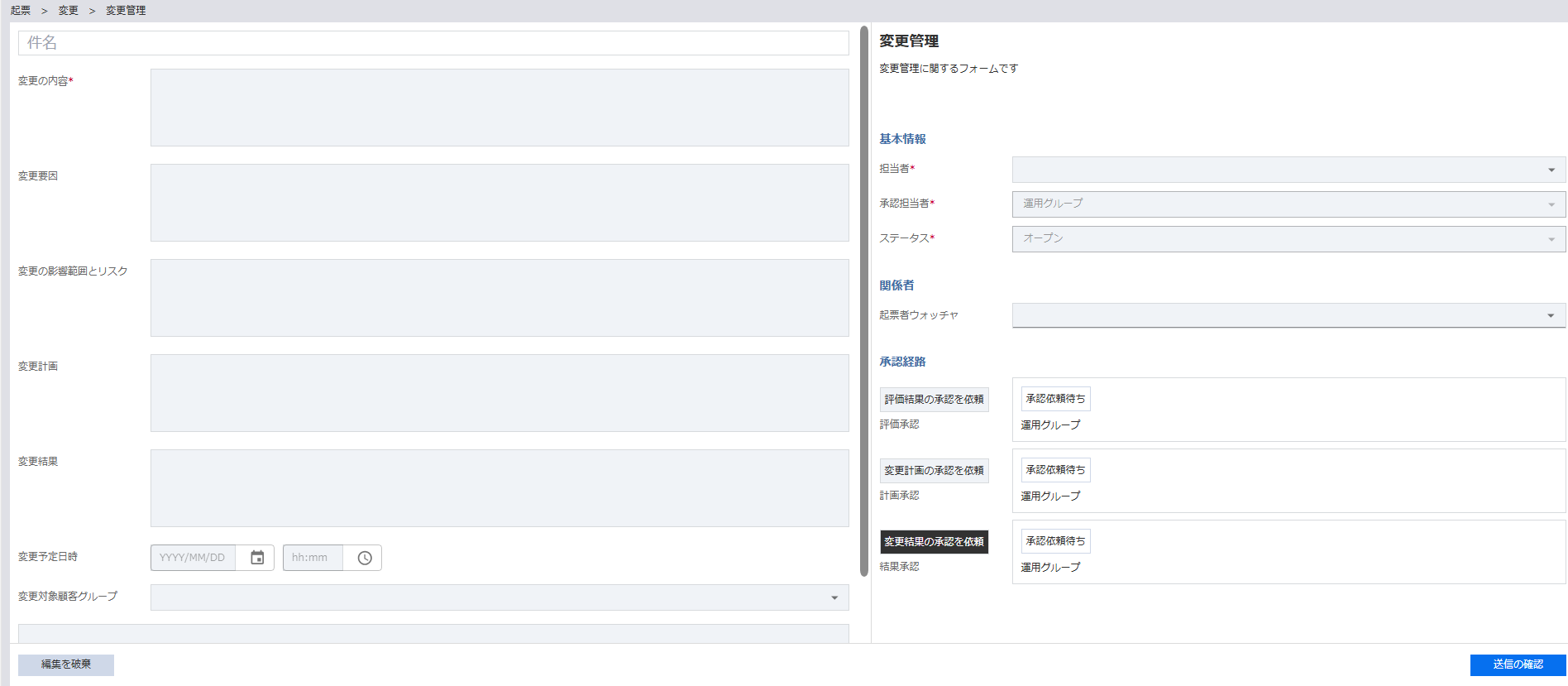Click the 起票 breadcrumb link

click(x=21, y=11)
